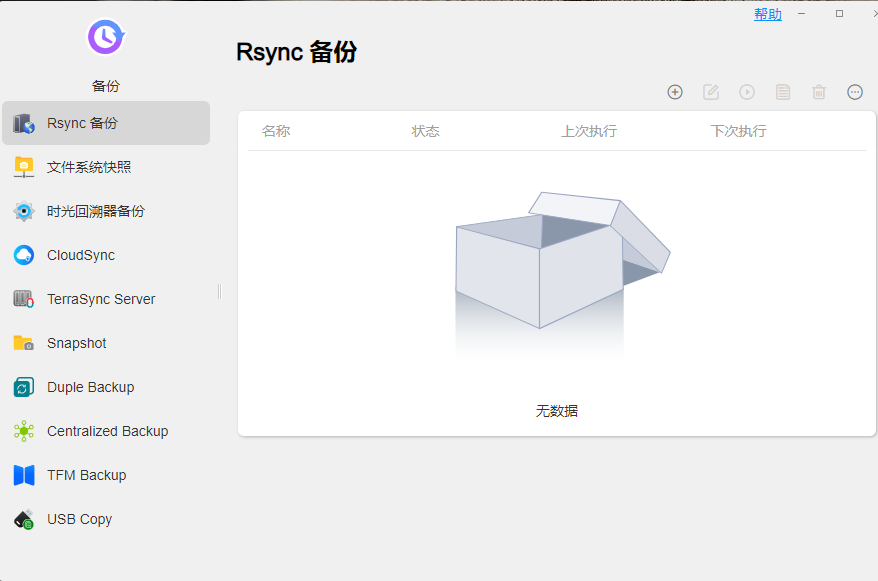Screen dimensions: 878x581
Task: Open Snapshot from the sidebar
Action: point(106,343)
